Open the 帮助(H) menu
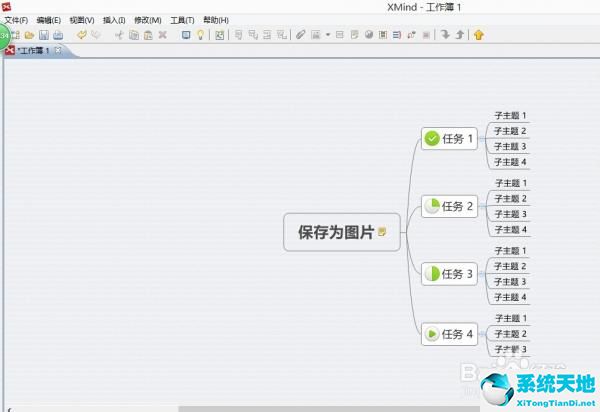 [x=216, y=20]
